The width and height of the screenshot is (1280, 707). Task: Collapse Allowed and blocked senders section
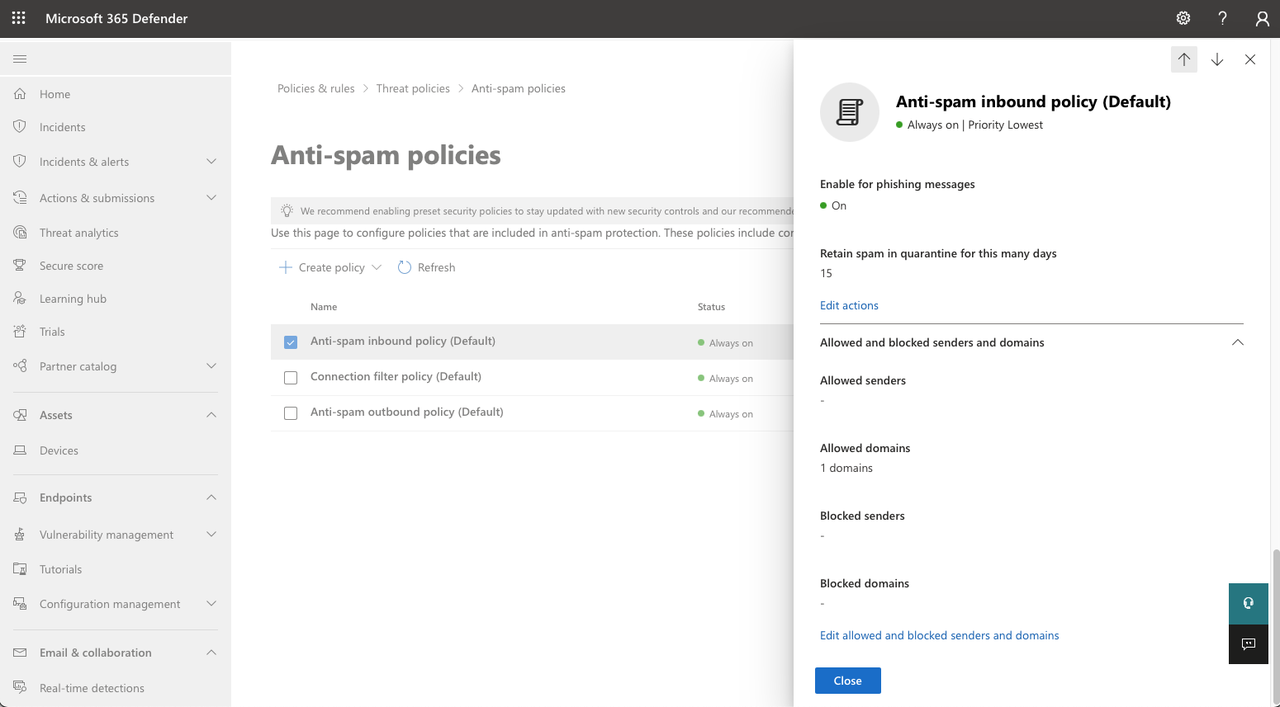pos(1237,343)
